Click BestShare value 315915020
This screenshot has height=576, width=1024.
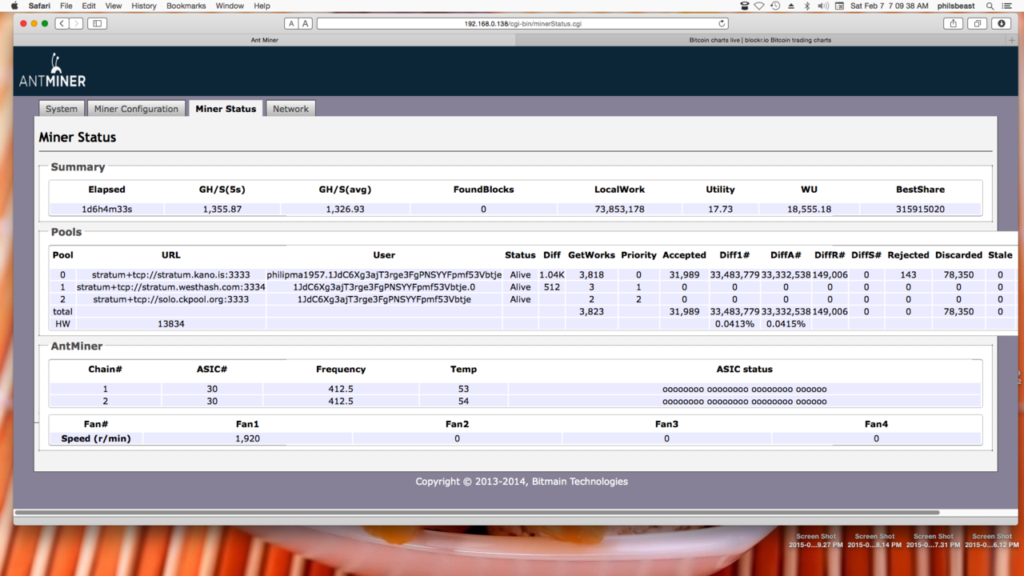[x=920, y=209]
